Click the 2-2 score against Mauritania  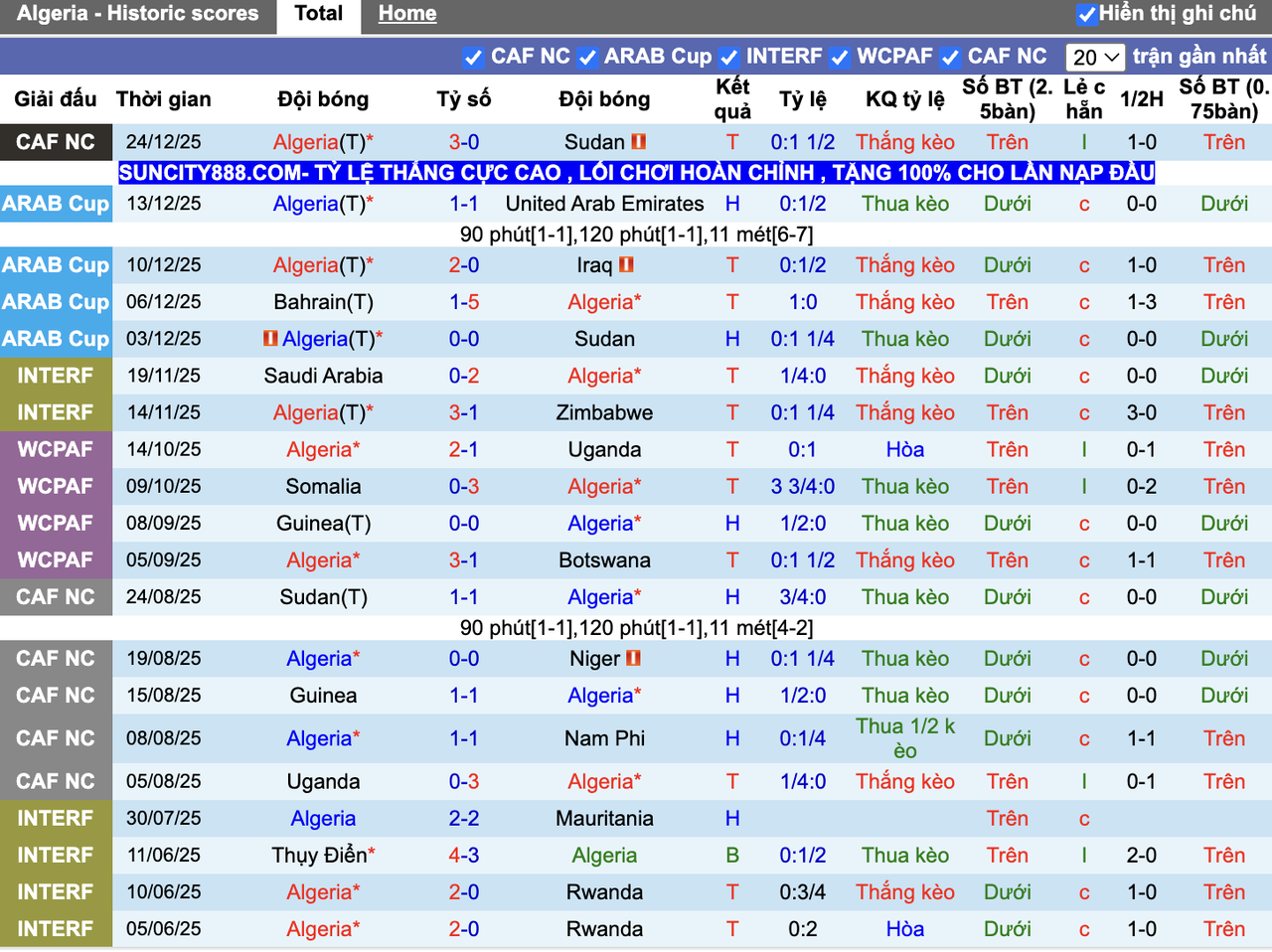(464, 819)
